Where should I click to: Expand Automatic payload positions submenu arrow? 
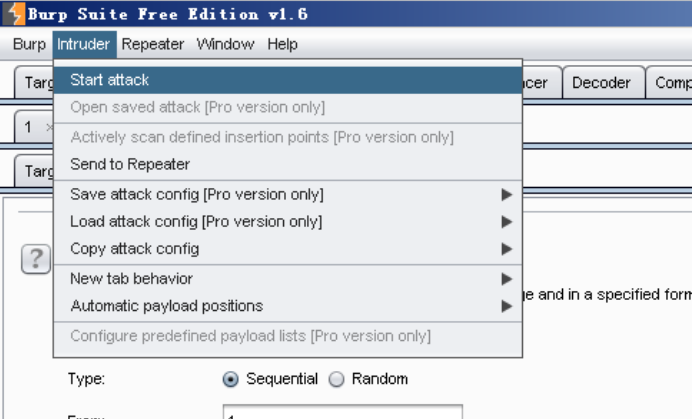tap(507, 306)
